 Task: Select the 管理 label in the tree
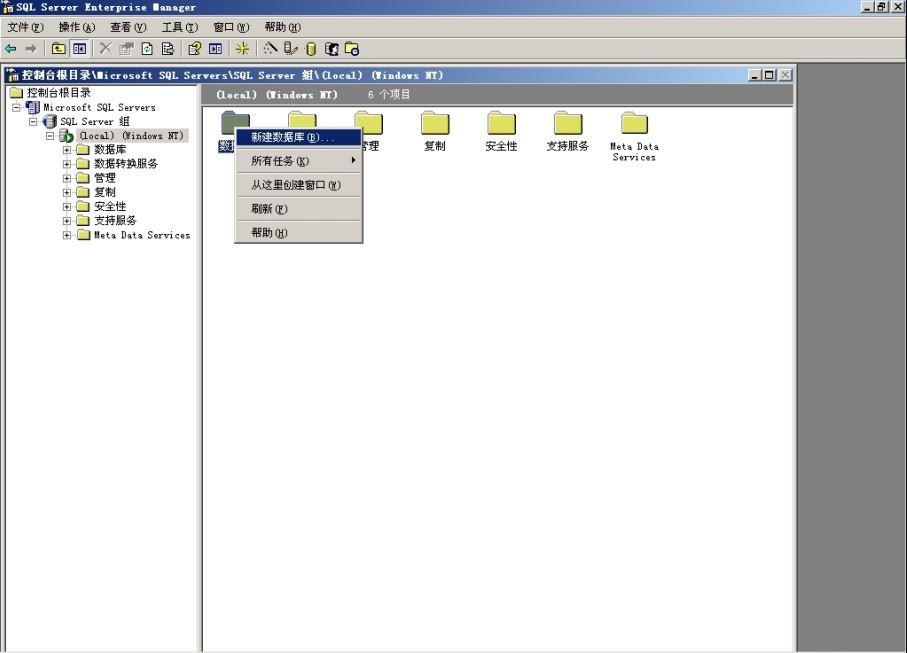coord(105,178)
